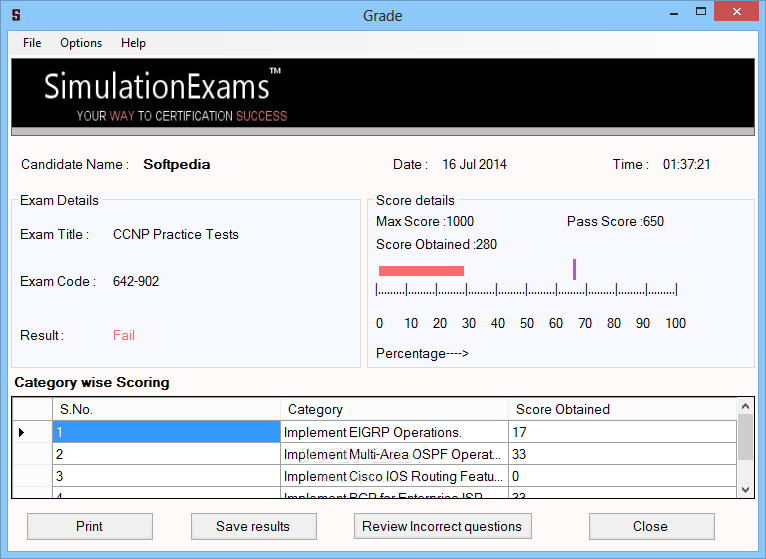Image resolution: width=766 pixels, height=559 pixels.
Task: Click the candidate name Softpedia
Action: (176, 164)
